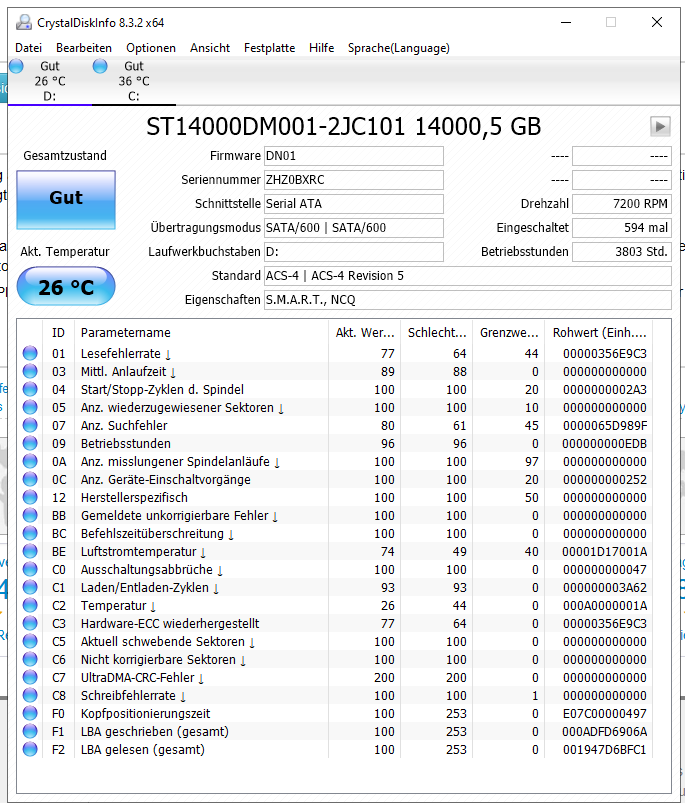
Task: Click the Laufwerkbuchstaben field D:
Action: click(x=354, y=252)
